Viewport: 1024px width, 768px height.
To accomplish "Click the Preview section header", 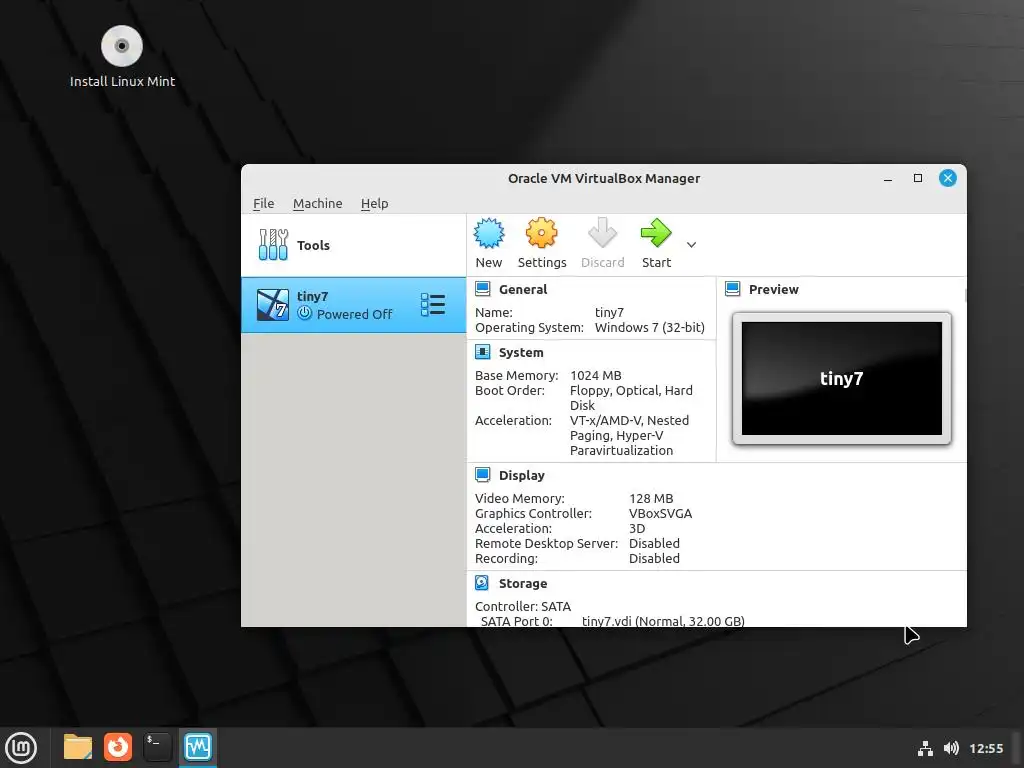I will 773,289.
